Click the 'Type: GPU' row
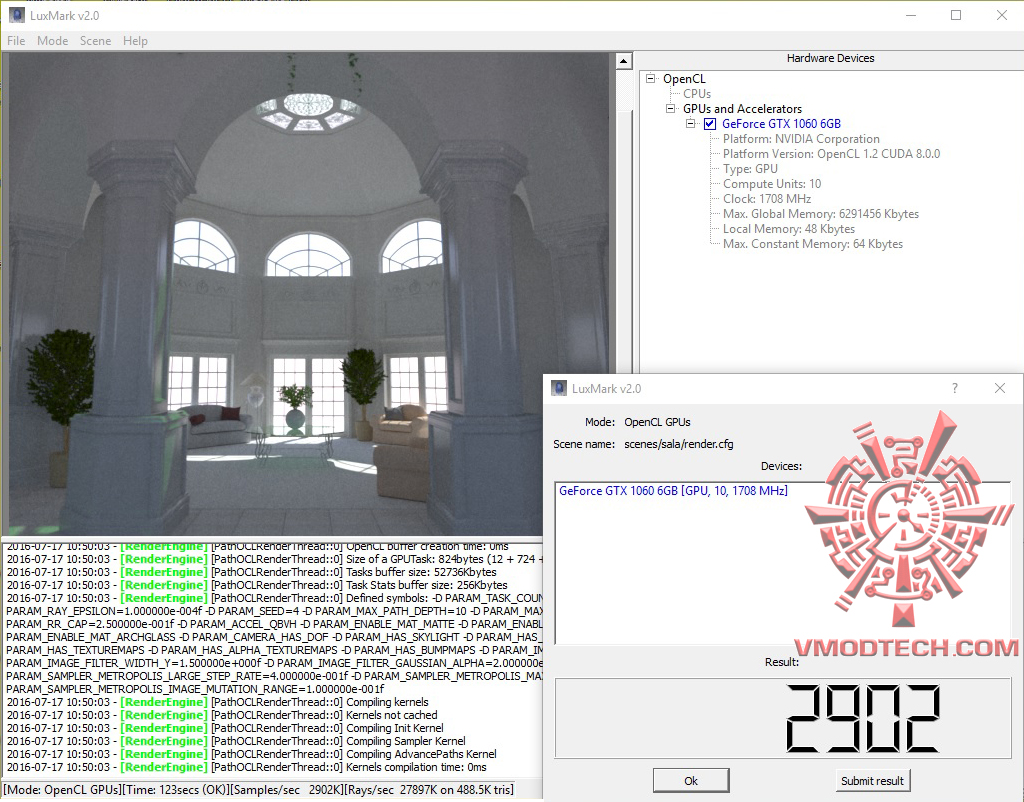This screenshot has height=802, width=1024. 750,168
